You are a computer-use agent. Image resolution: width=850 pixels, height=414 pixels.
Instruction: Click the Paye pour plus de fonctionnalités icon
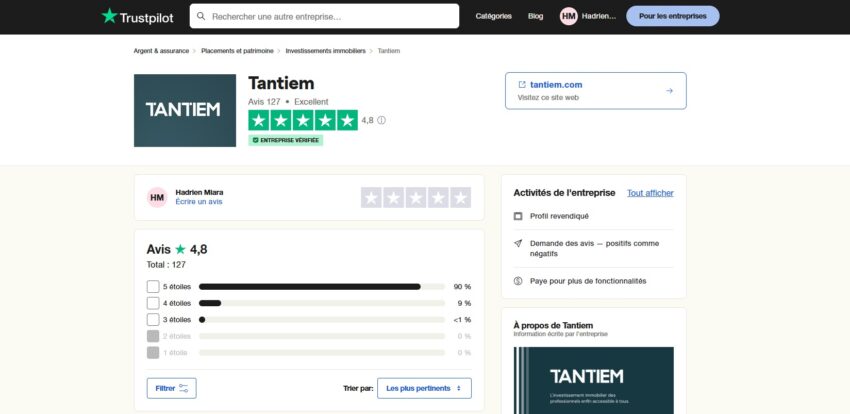pyautogui.click(x=518, y=281)
